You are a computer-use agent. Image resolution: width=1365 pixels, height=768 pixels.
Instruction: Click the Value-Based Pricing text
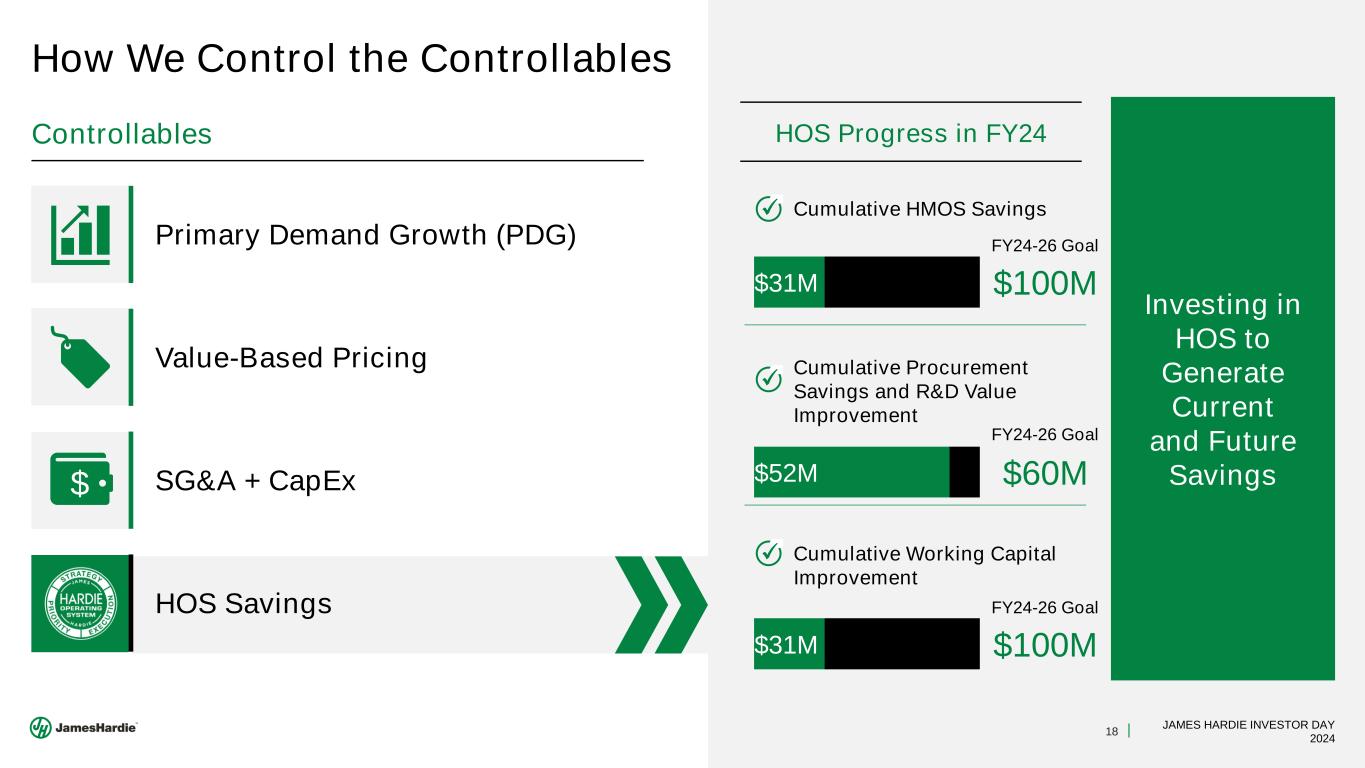pyautogui.click(x=291, y=358)
